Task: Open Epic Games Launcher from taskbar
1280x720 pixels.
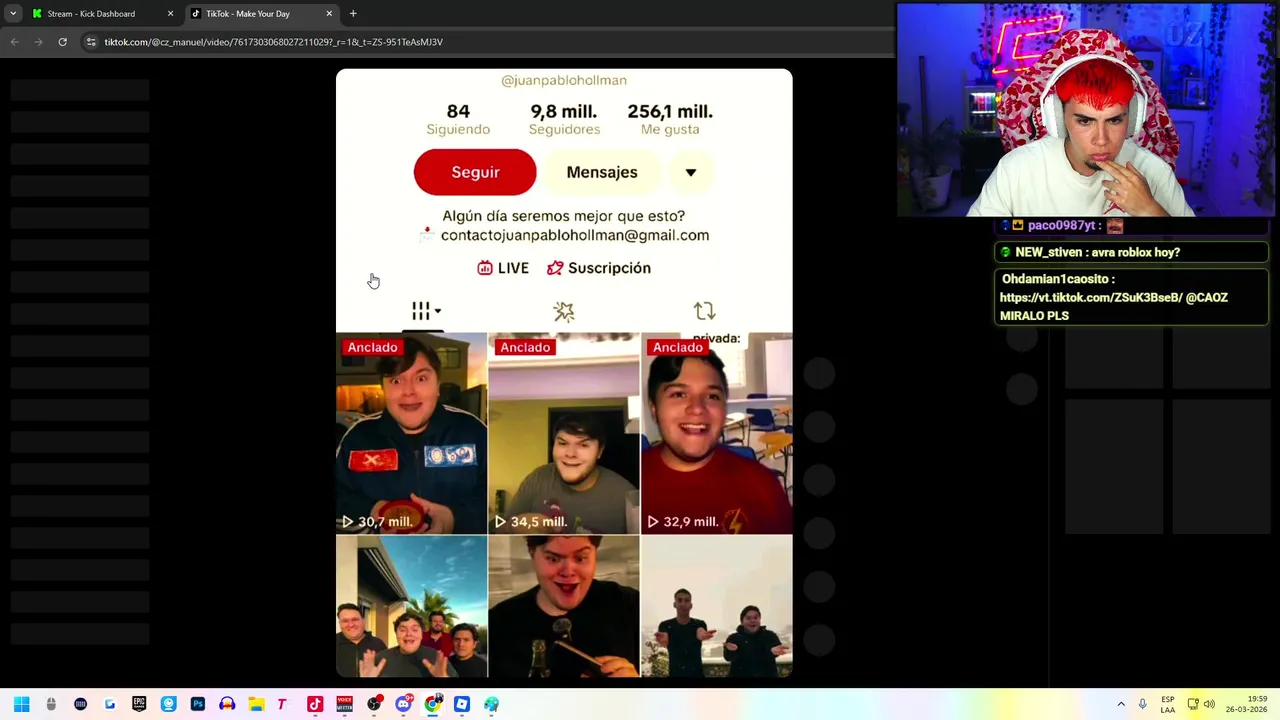Action: pyautogui.click(x=139, y=704)
